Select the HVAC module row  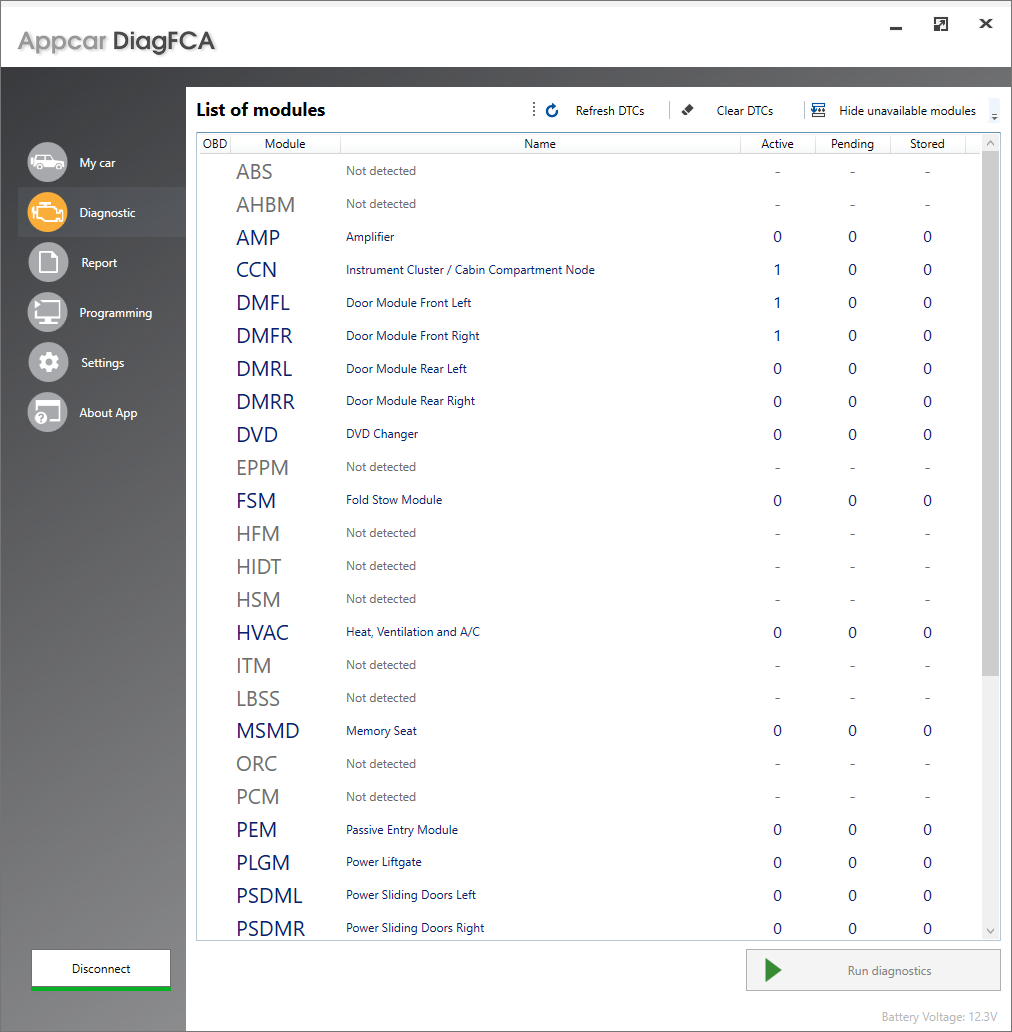412,632
